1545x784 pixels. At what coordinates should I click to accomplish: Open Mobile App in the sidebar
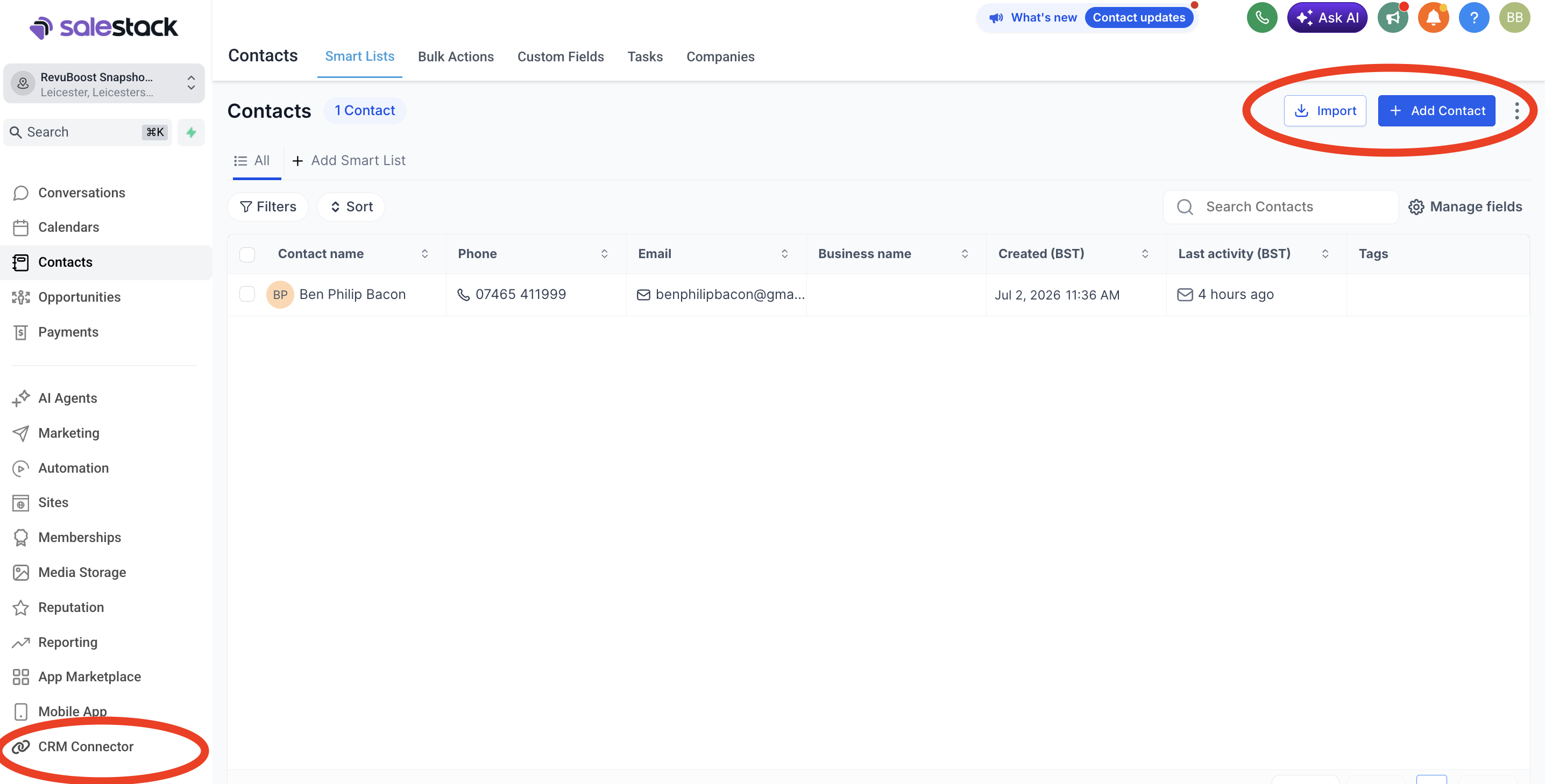coord(72,712)
